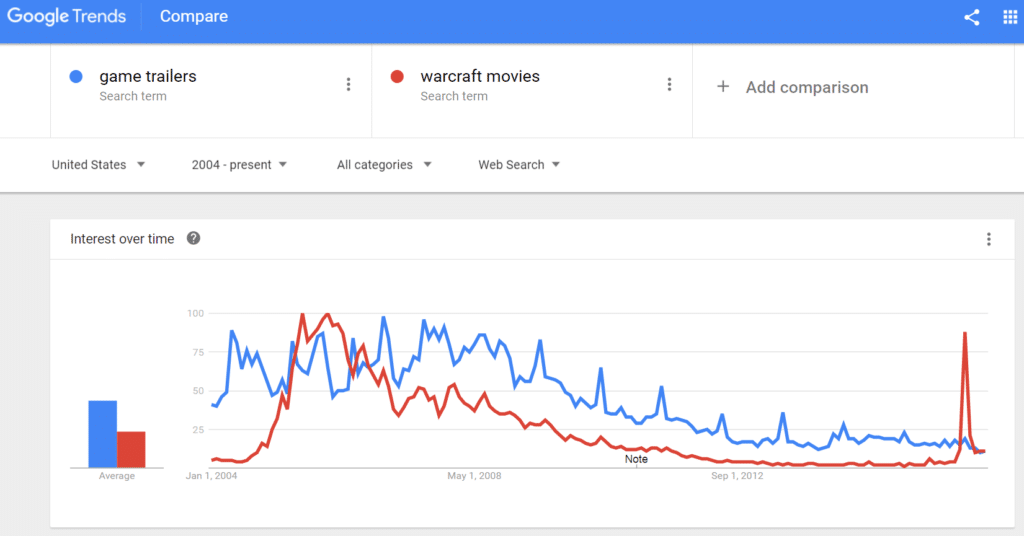Click the red dot beside warcraft movies
Screen dimensions: 1024x536
point(396,76)
